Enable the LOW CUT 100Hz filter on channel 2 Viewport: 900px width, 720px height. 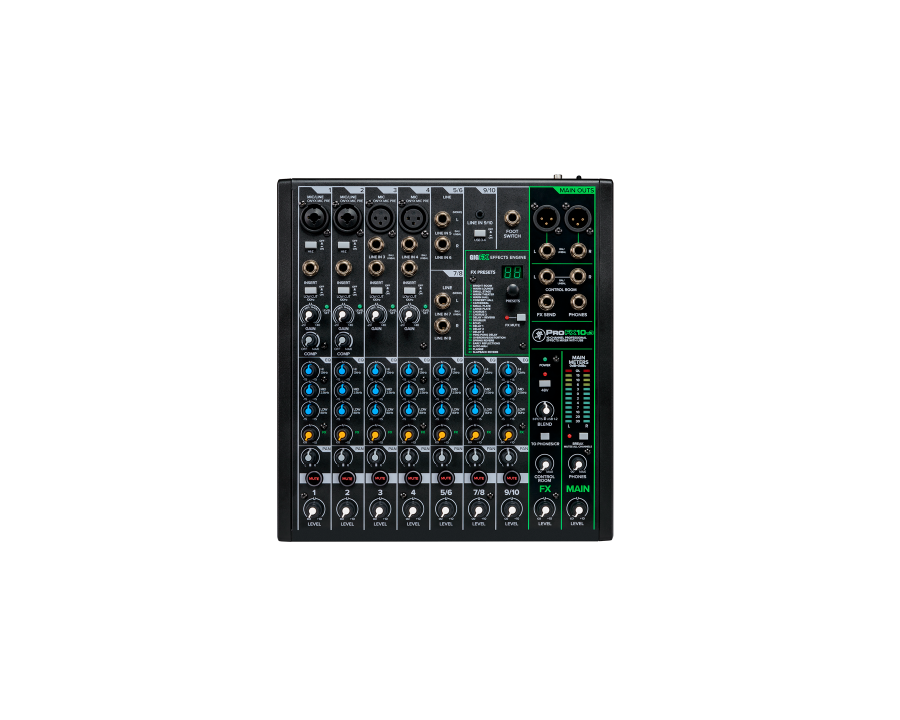[342, 289]
